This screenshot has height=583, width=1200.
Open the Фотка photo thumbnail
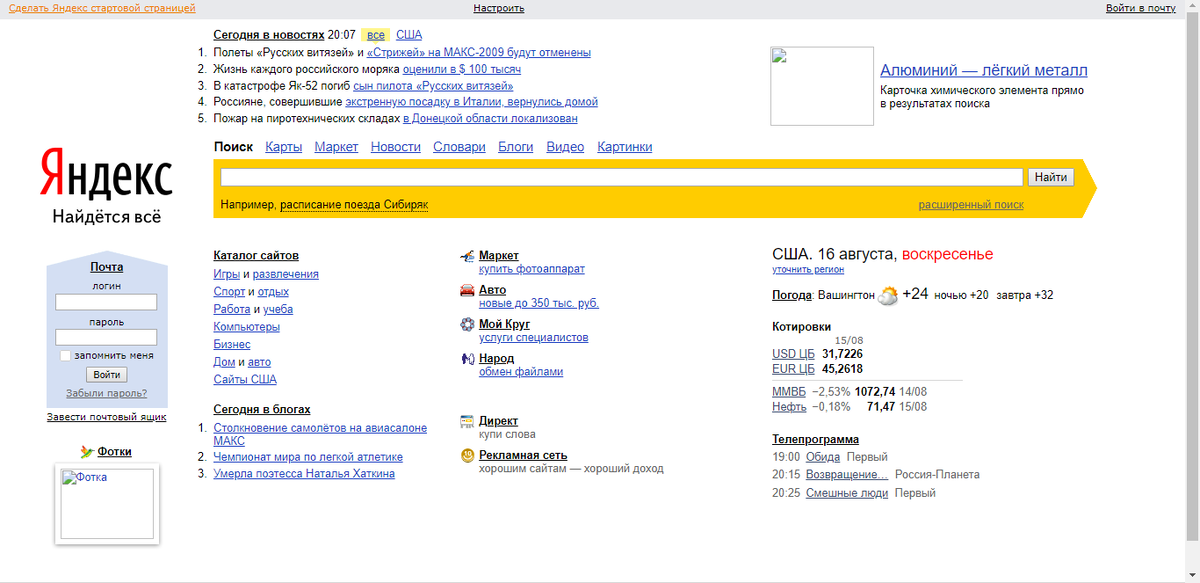pyautogui.click(x=107, y=505)
